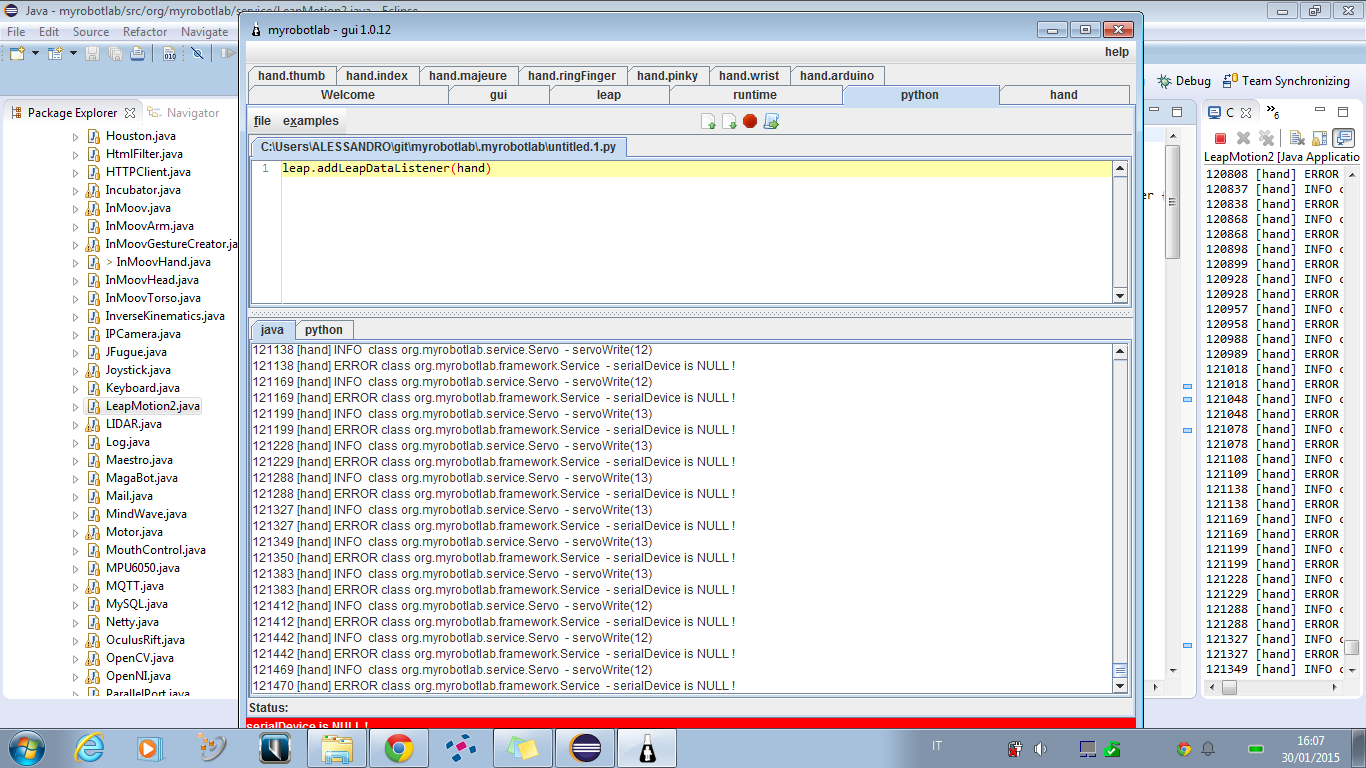The height and width of the screenshot is (768, 1366).
Task: Click the save file icon with down arrow
Action: click(x=729, y=121)
